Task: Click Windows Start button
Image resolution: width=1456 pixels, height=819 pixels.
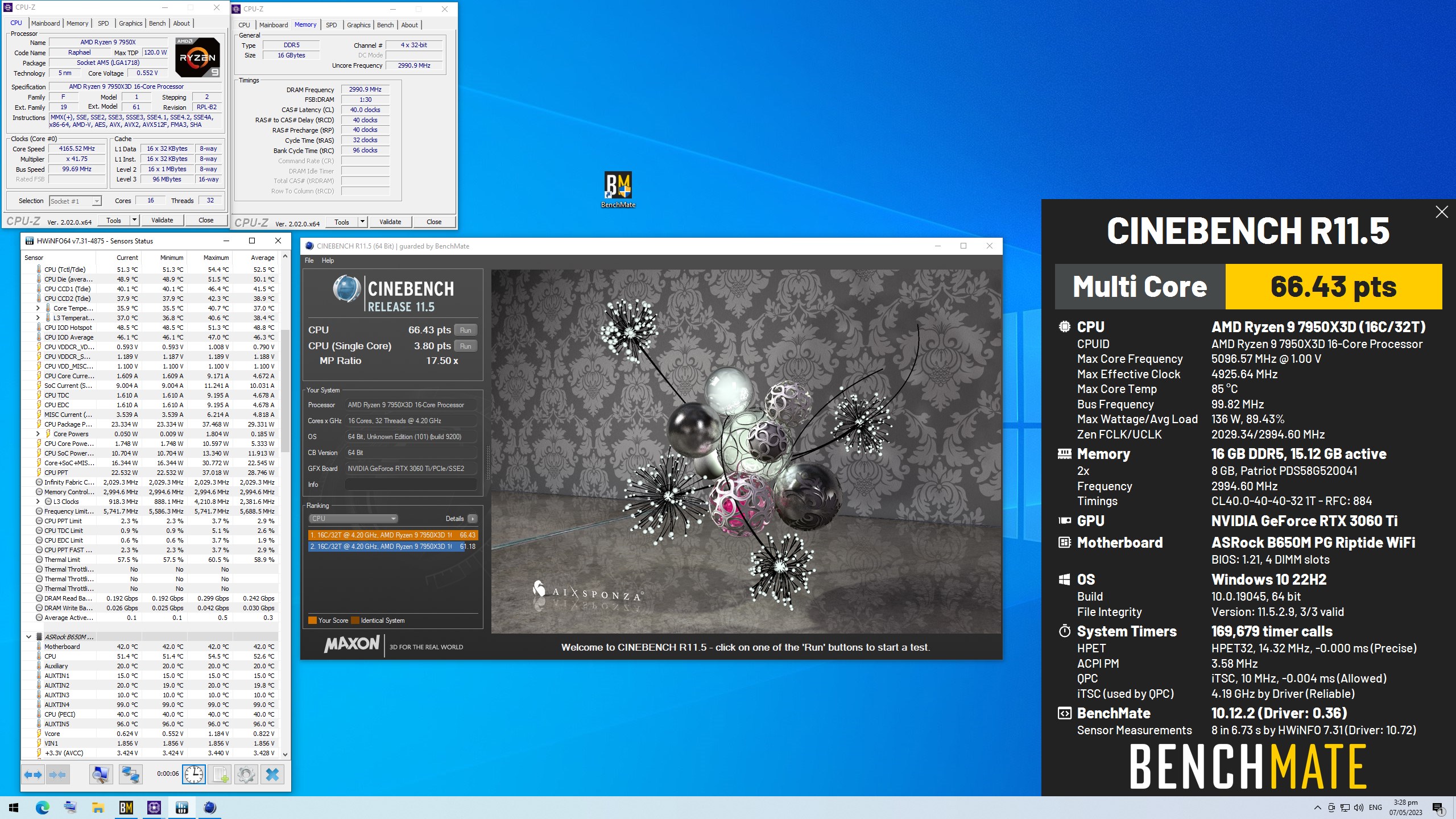Action: [x=14, y=808]
